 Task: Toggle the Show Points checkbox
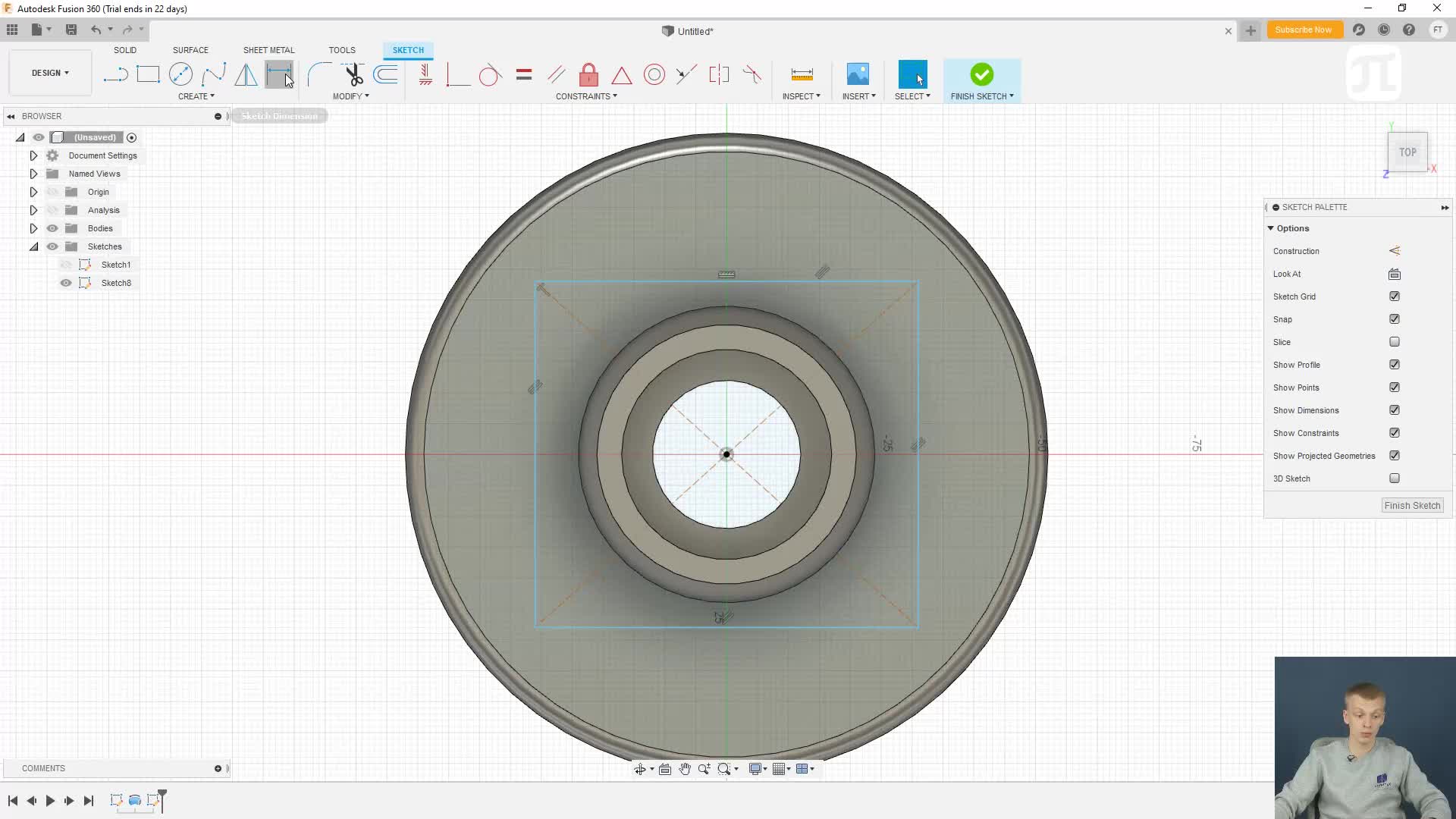click(1395, 388)
